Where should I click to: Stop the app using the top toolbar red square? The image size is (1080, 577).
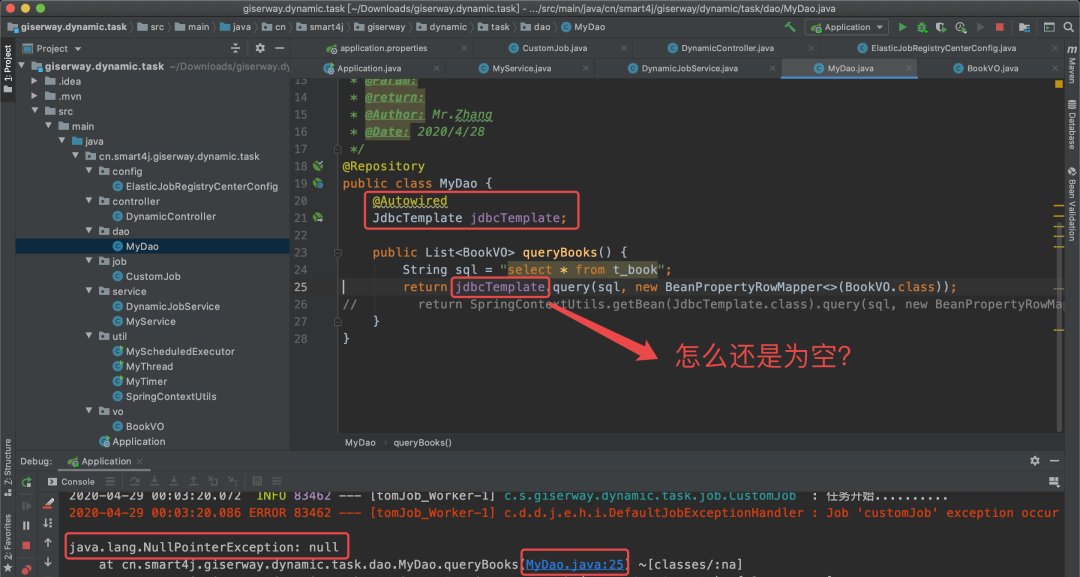[999, 27]
